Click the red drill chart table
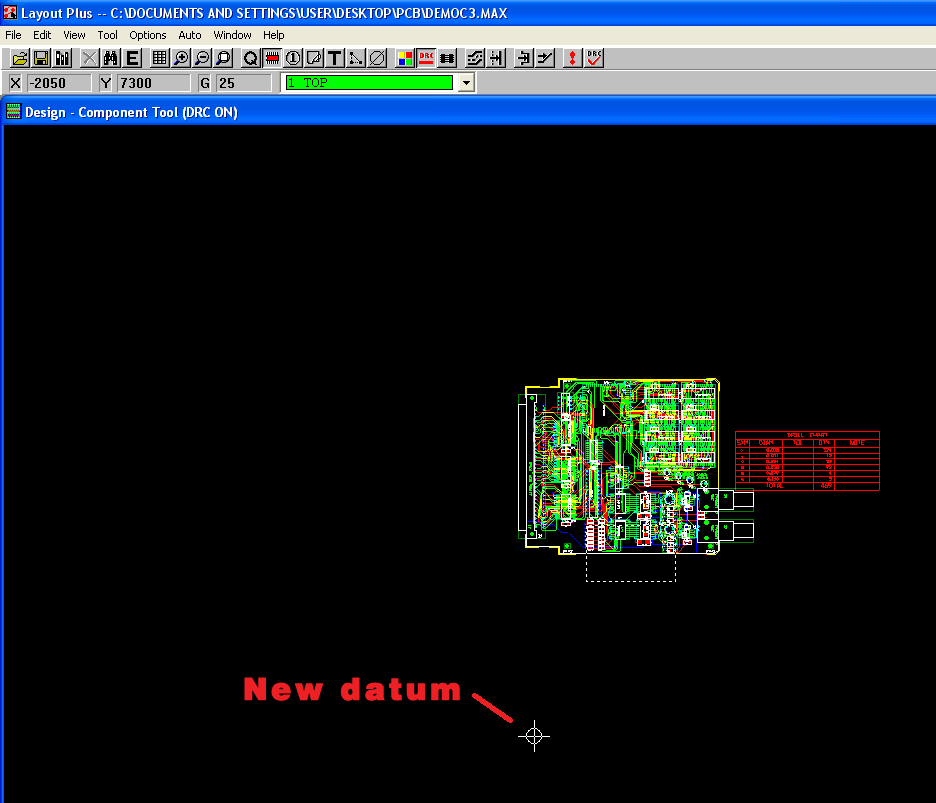 [x=807, y=461]
